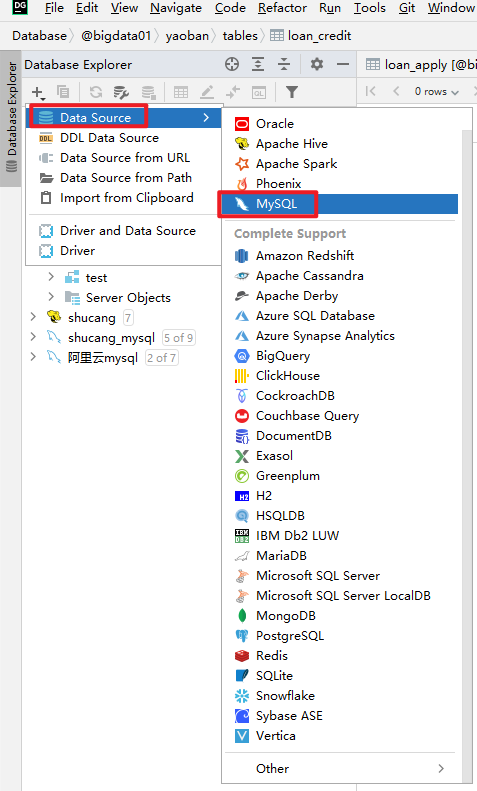The width and height of the screenshot is (477, 791).
Task: Choose Oracle from data source list
Action: pyautogui.click(x=341, y=124)
